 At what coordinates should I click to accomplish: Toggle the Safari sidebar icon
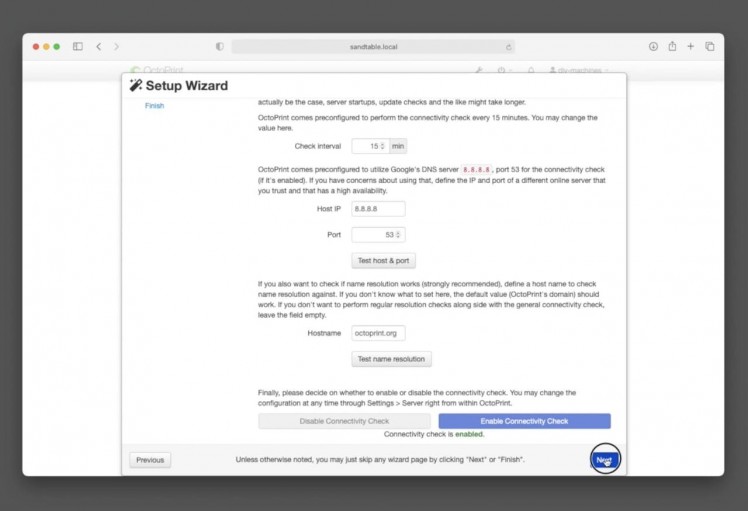pos(78,46)
